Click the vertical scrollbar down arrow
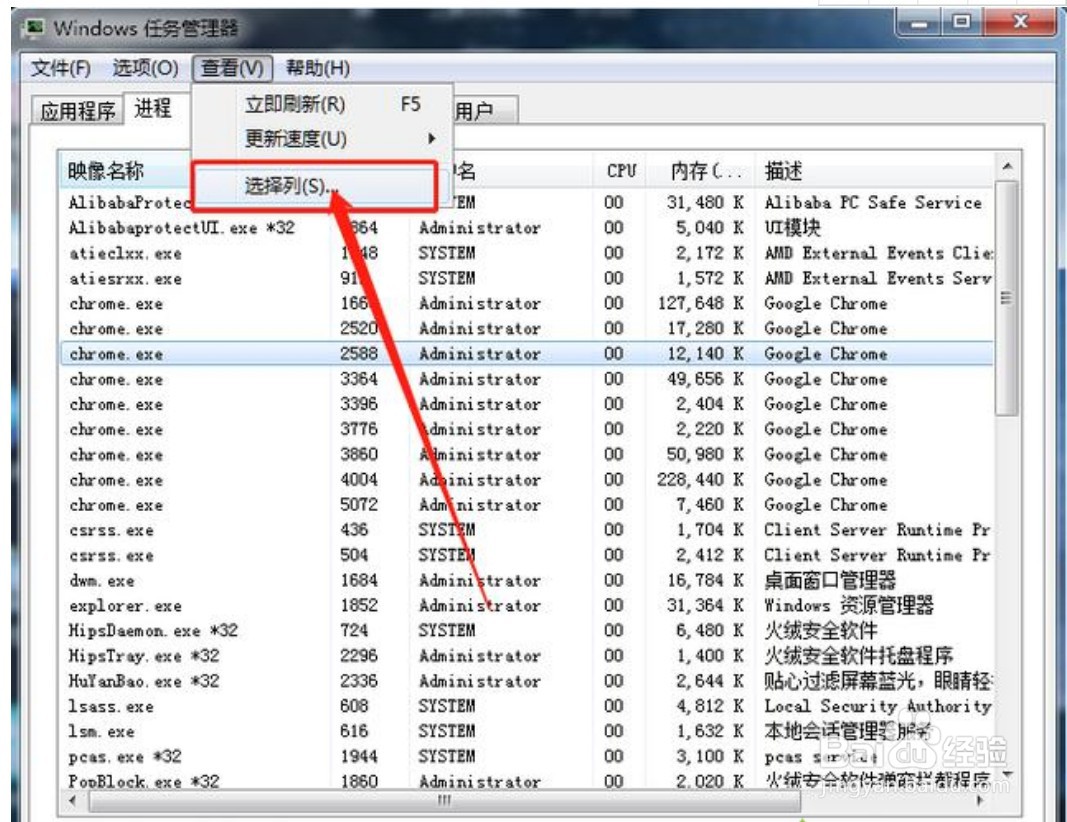The height and width of the screenshot is (822, 1067). [x=1007, y=775]
